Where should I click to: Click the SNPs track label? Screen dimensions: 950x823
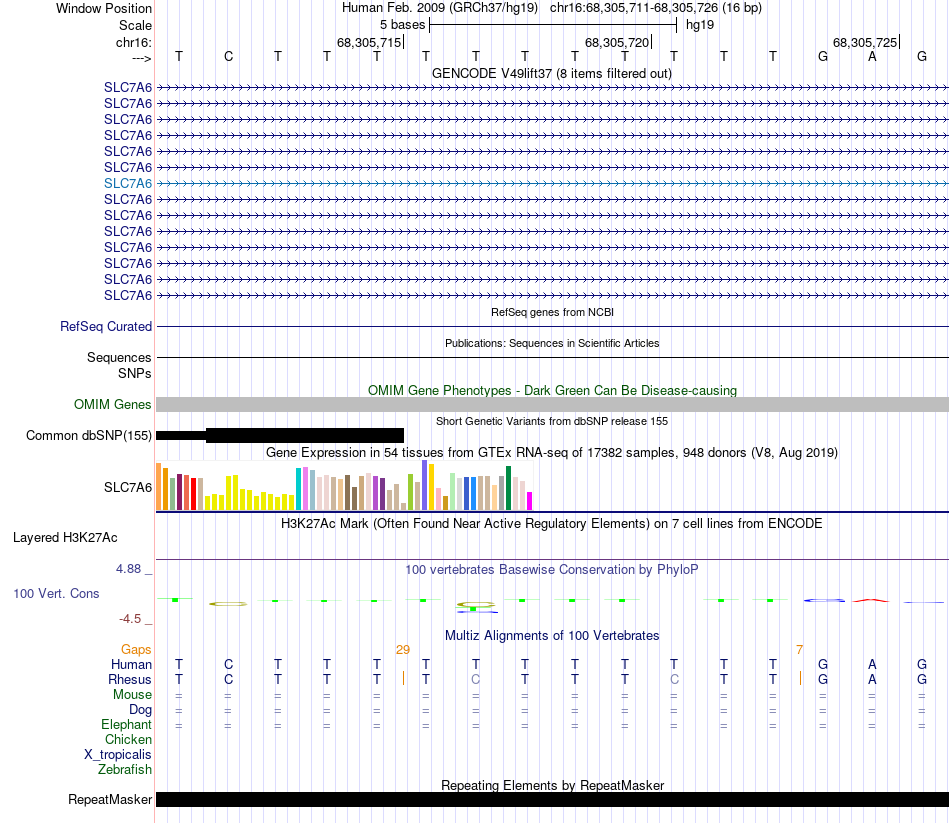[135, 373]
